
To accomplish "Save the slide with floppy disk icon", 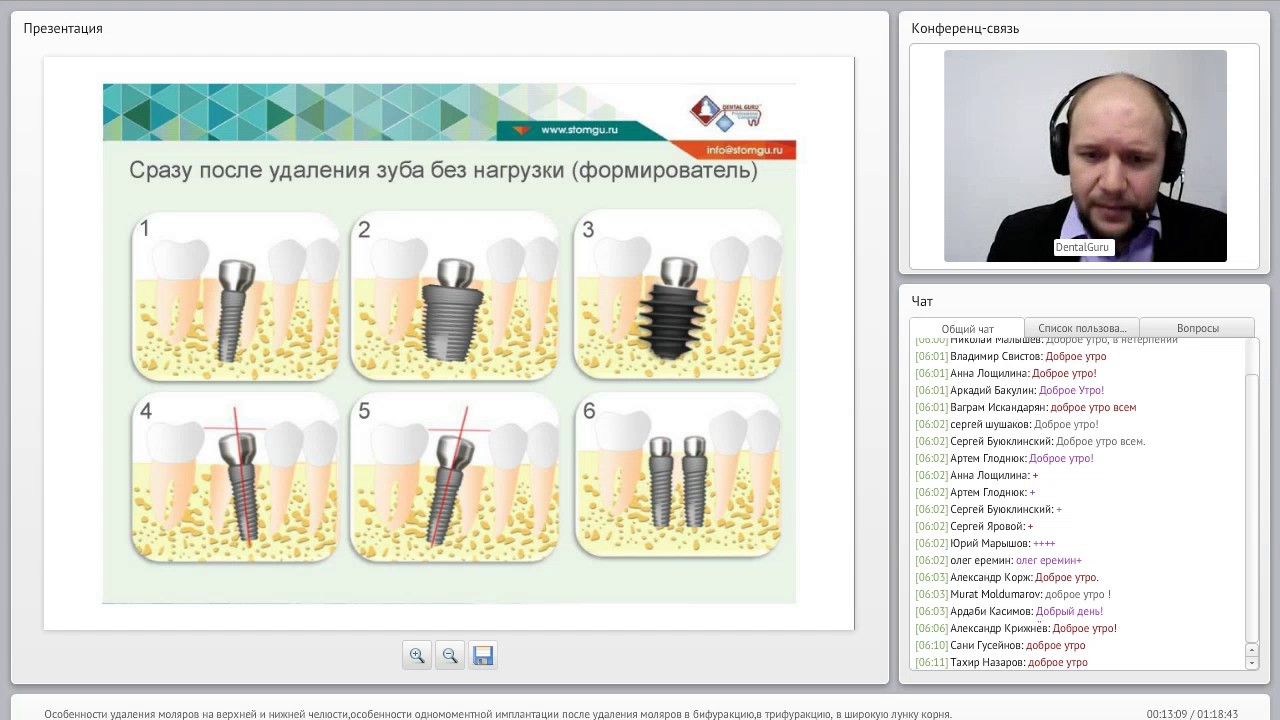I will pyautogui.click(x=483, y=655).
